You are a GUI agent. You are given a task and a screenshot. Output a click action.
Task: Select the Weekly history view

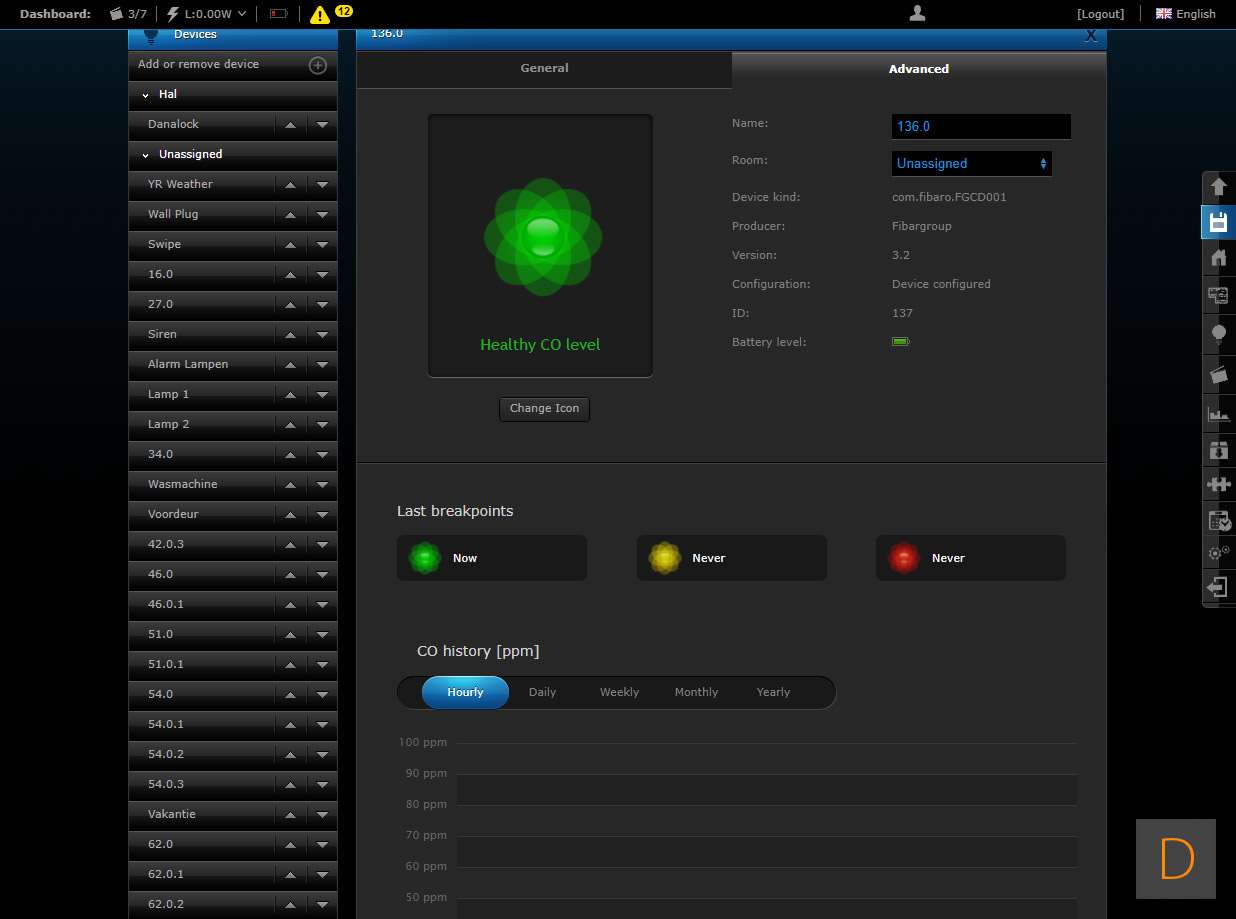click(x=619, y=692)
